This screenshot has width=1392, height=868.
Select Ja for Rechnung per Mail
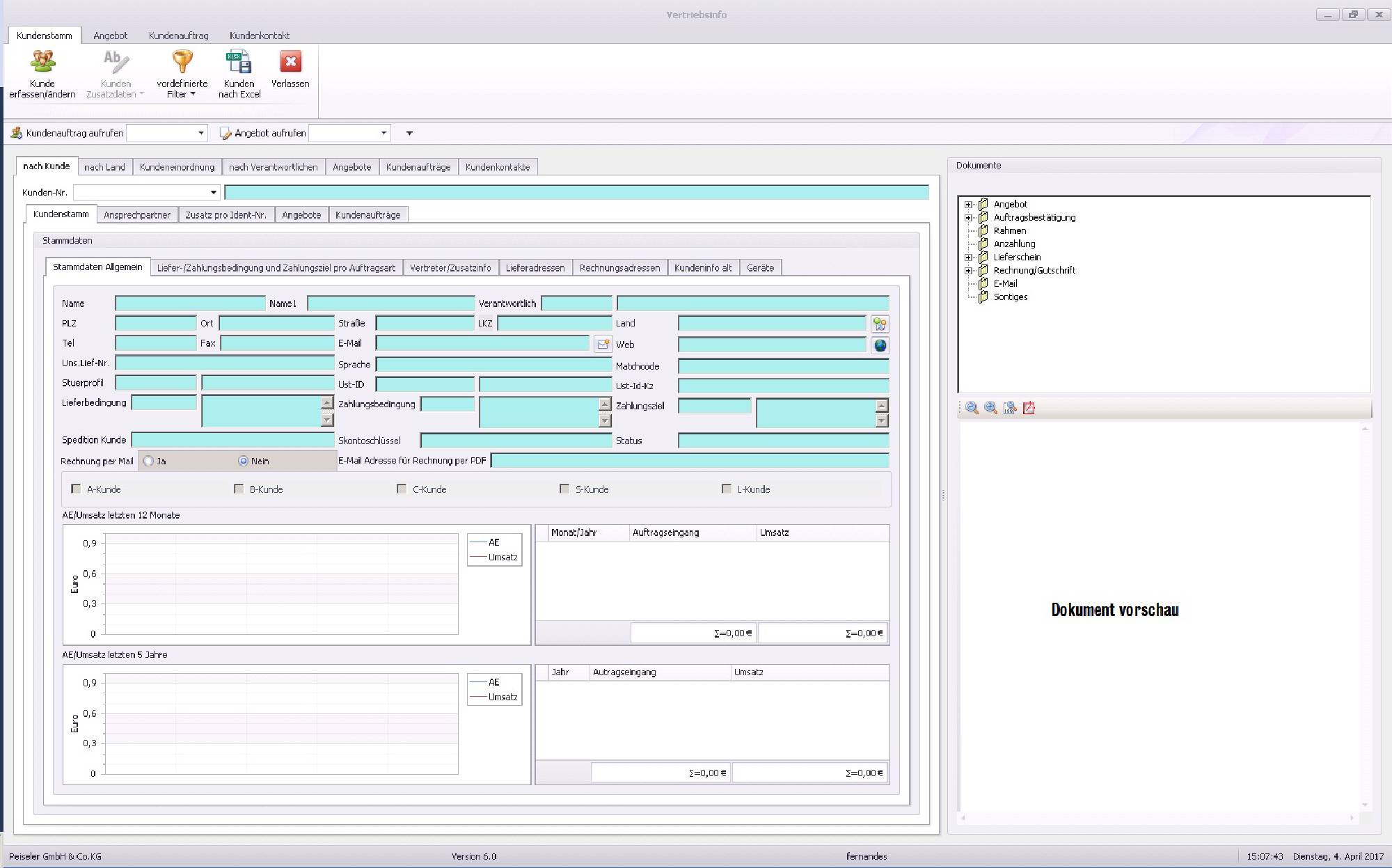[148, 461]
